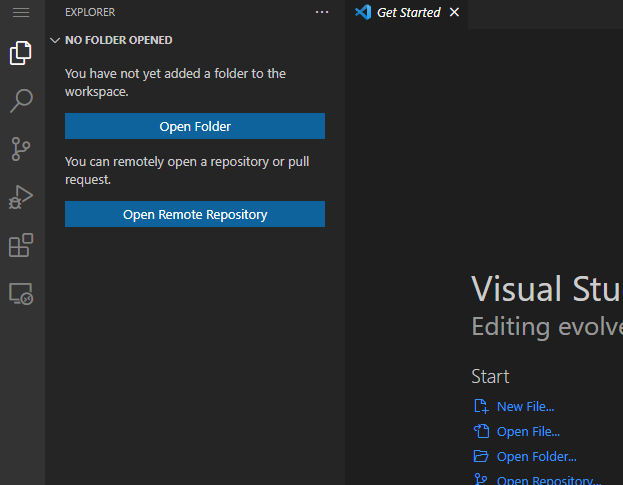Open the Extensions view icon
The height and width of the screenshot is (485, 623).
pos(21,245)
